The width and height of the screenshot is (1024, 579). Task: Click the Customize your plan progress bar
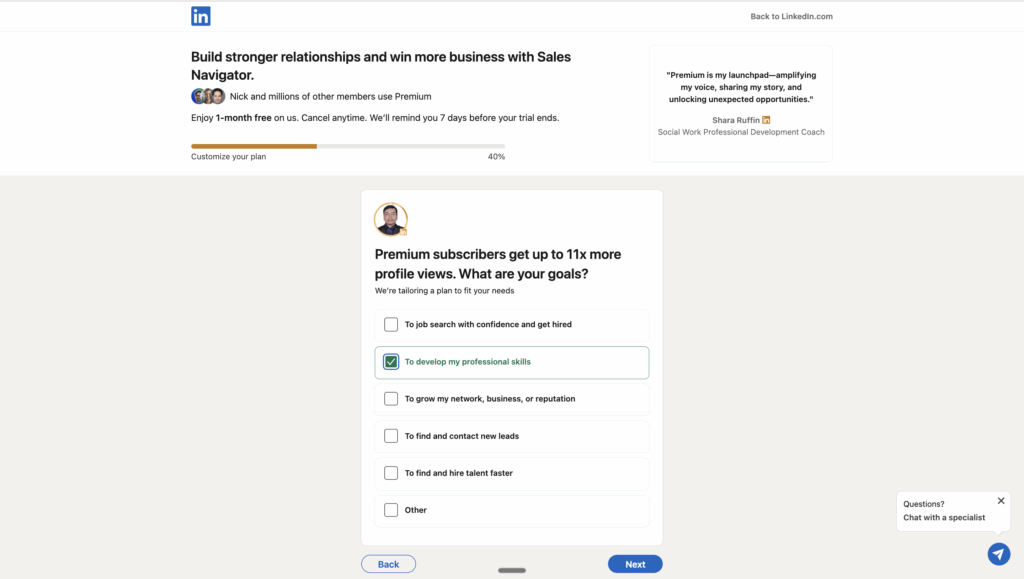point(347,146)
